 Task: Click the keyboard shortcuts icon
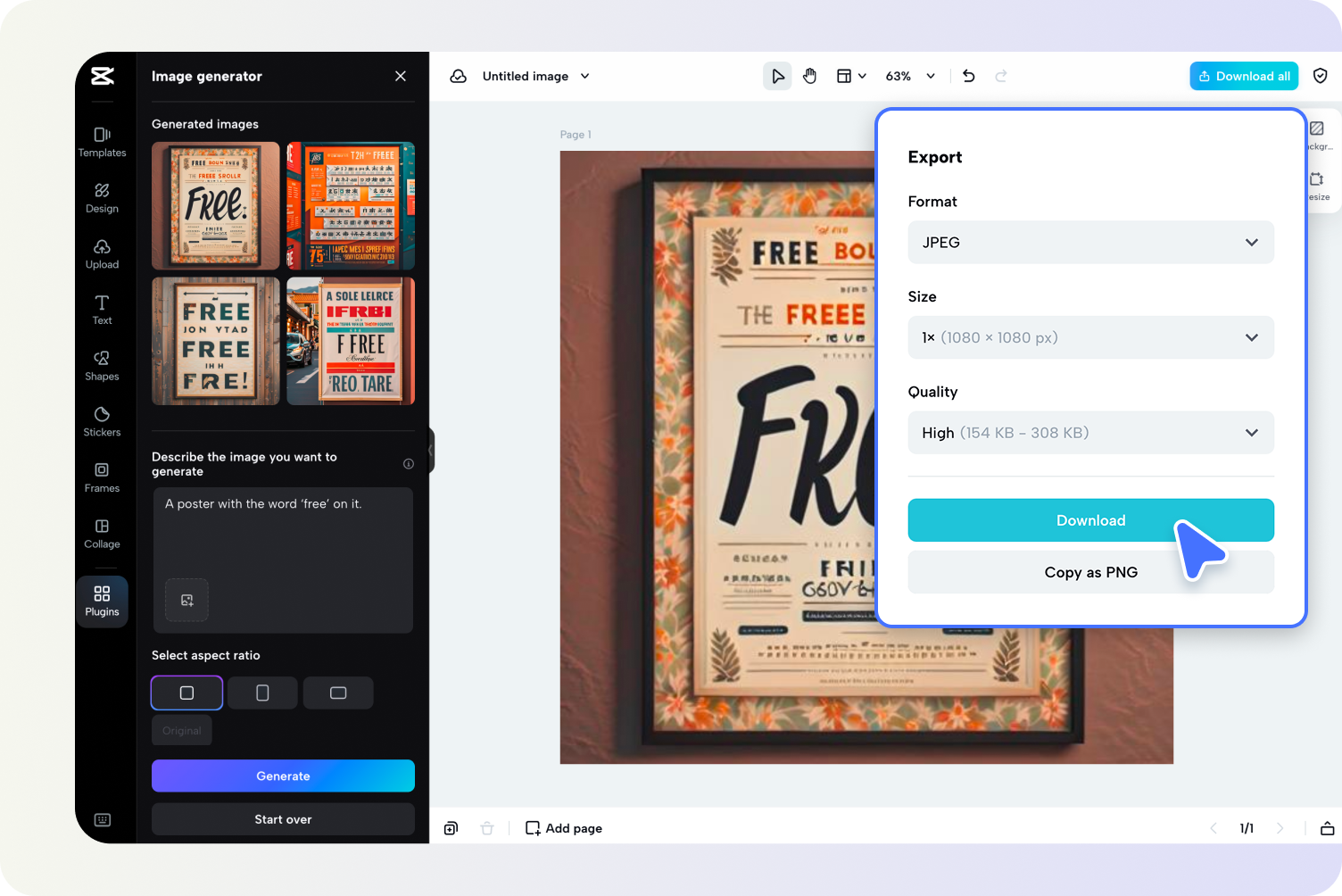pos(103,820)
